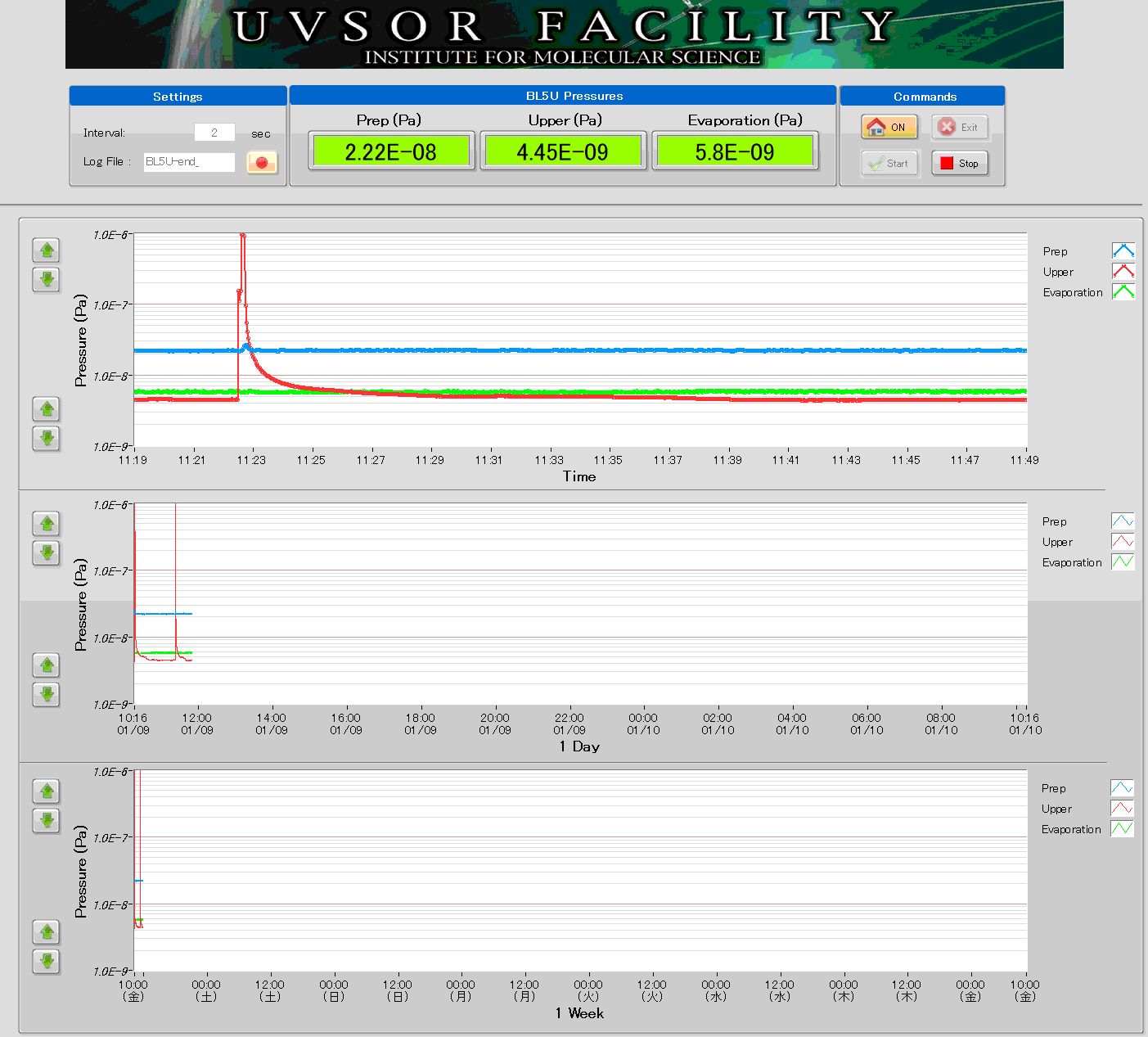Lower upper limit of Time chart pressure axis
This screenshot has width=1148, height=1037.
[x=47, y=280]
